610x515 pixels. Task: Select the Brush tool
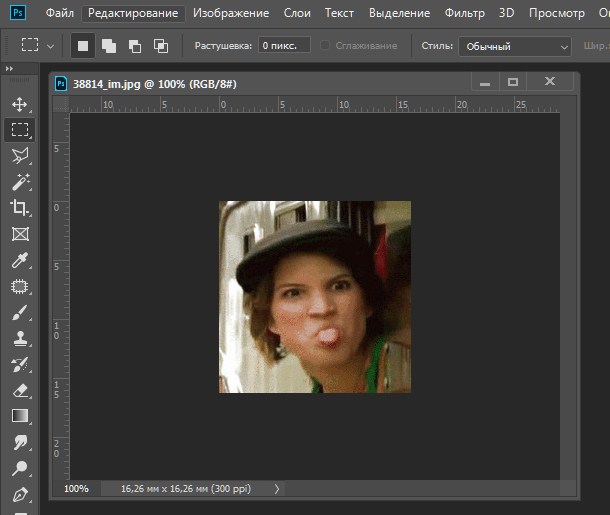[x=19, y=313]
